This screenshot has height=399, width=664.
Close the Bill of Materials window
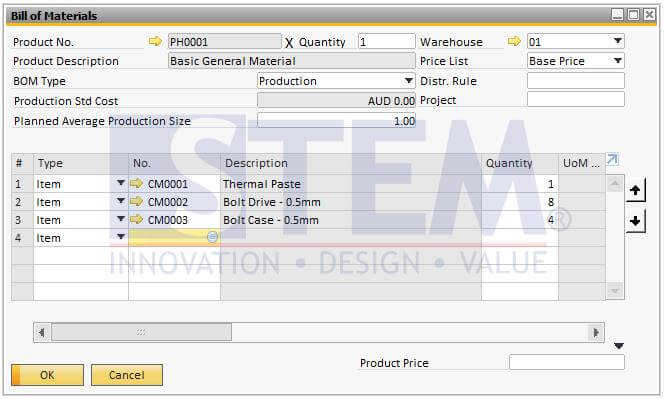649,15
